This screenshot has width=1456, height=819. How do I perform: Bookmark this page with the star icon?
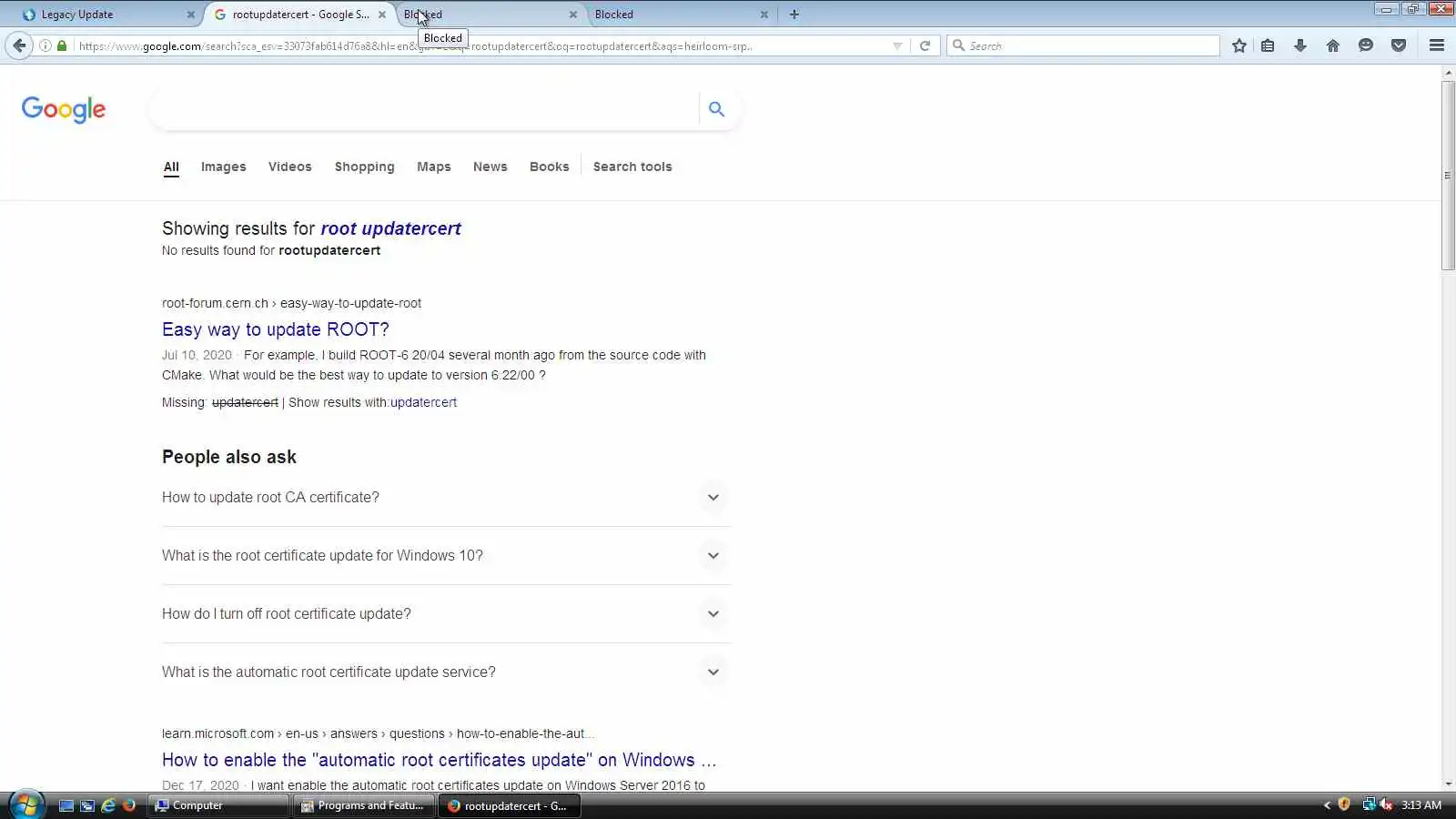pyautogui.click(x=1239, y=45)
